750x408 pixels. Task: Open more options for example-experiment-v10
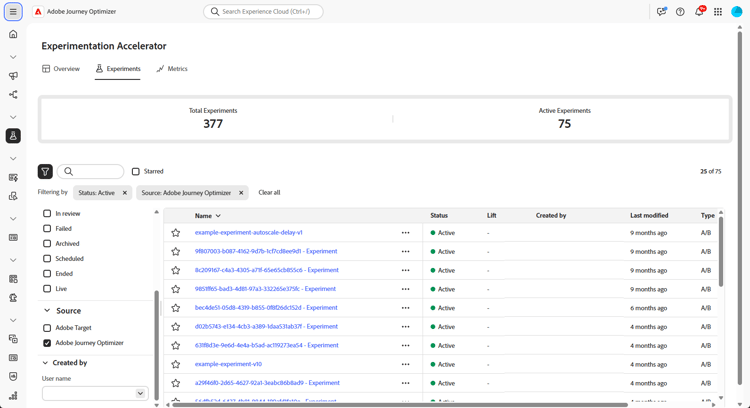pos(406,364)
